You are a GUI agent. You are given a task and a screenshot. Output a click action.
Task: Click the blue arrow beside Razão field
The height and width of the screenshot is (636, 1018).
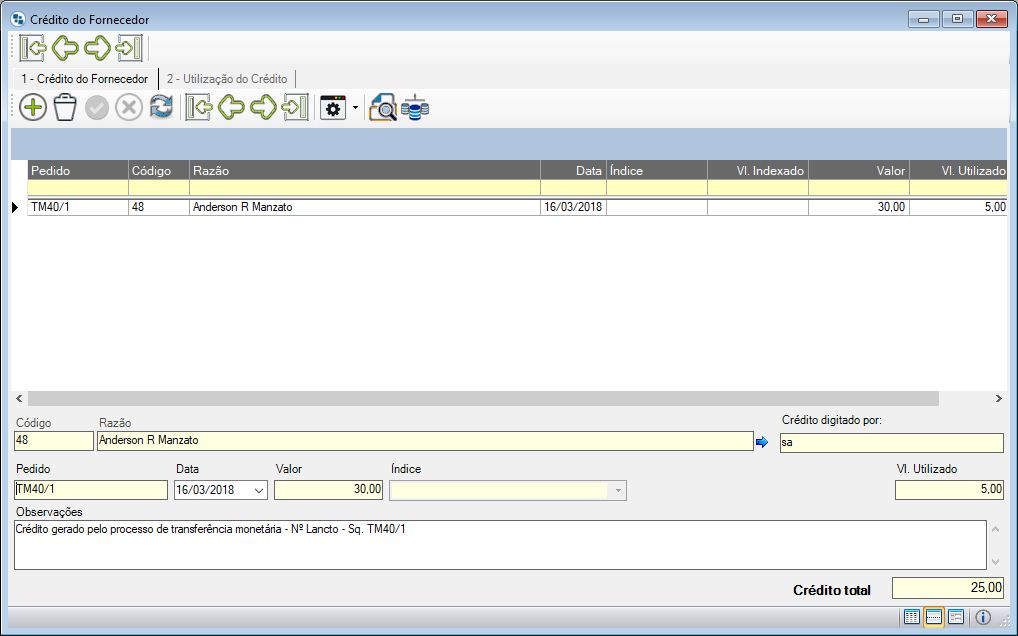point(762,442)
